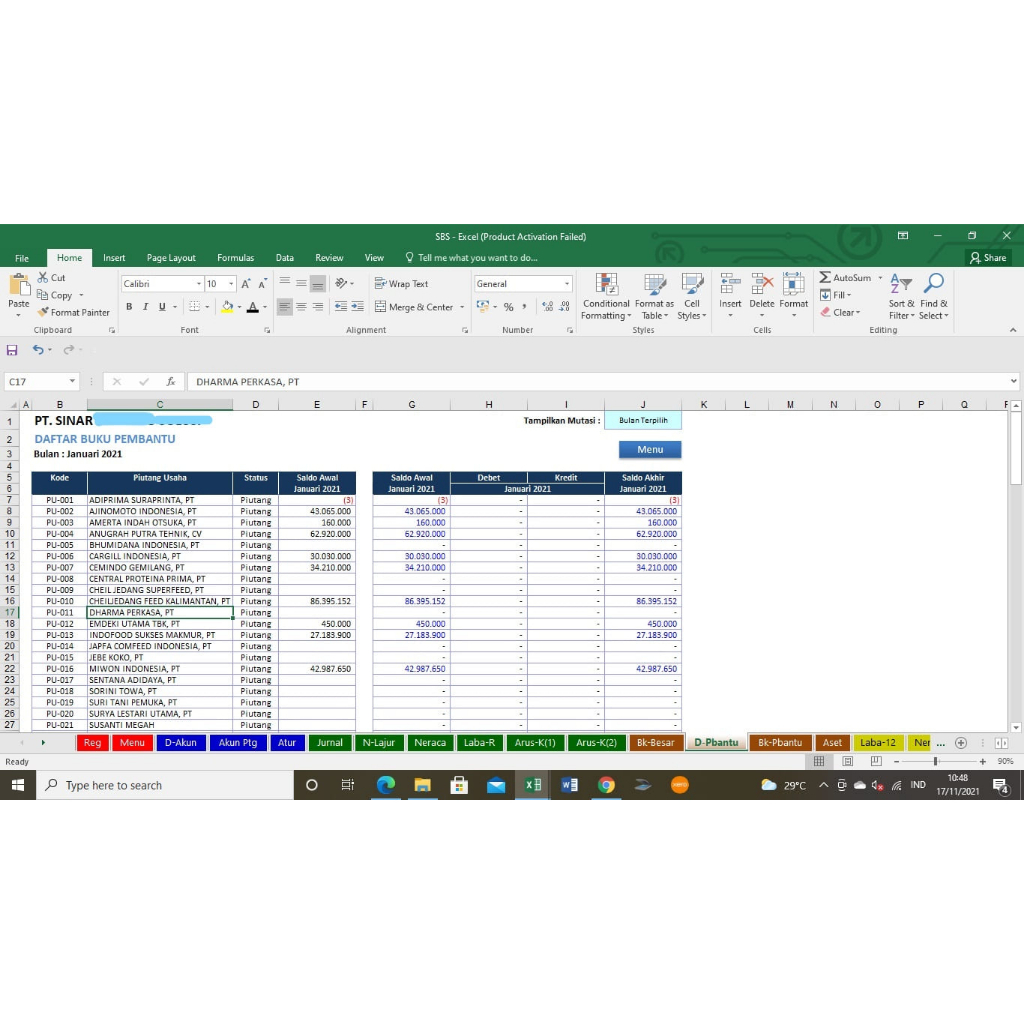Toggle Align Left
Screen dimensions: 1024x1024
(285, 306)
